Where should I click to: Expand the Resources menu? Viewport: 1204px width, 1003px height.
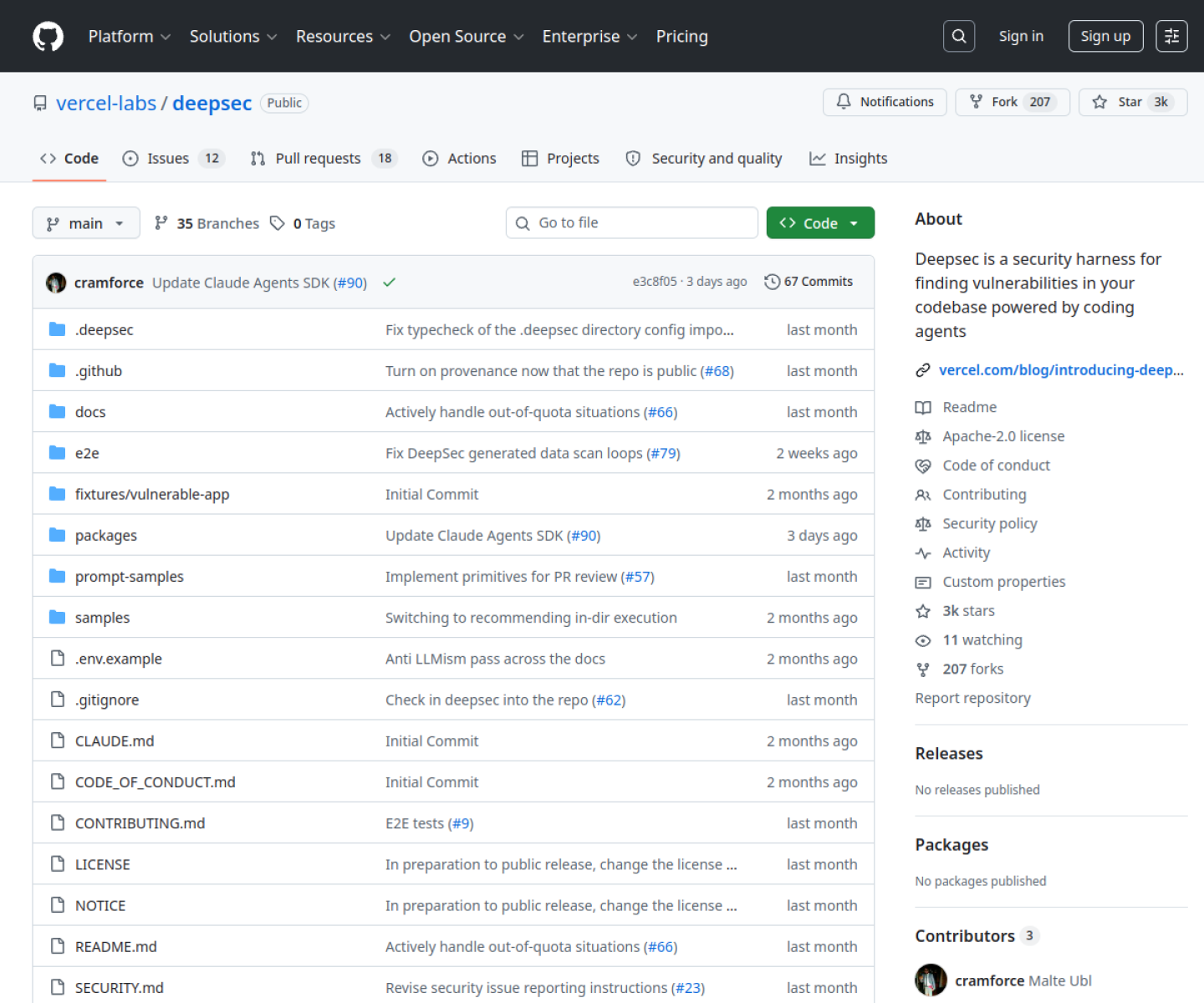point(343,37)
